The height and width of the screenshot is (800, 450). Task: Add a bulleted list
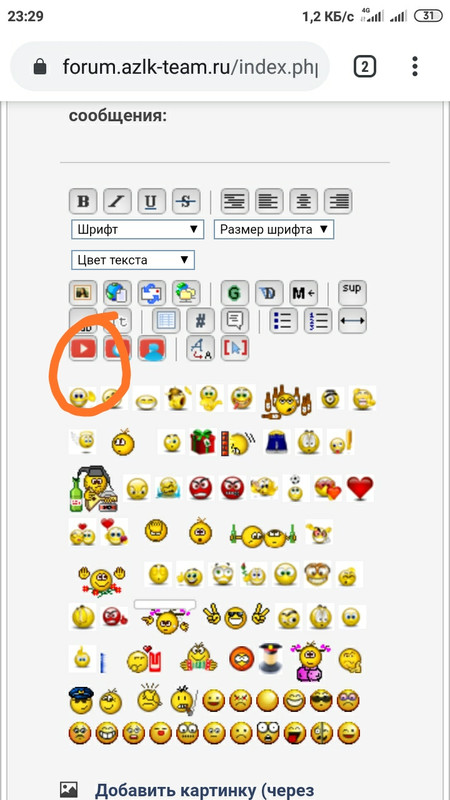283,320
